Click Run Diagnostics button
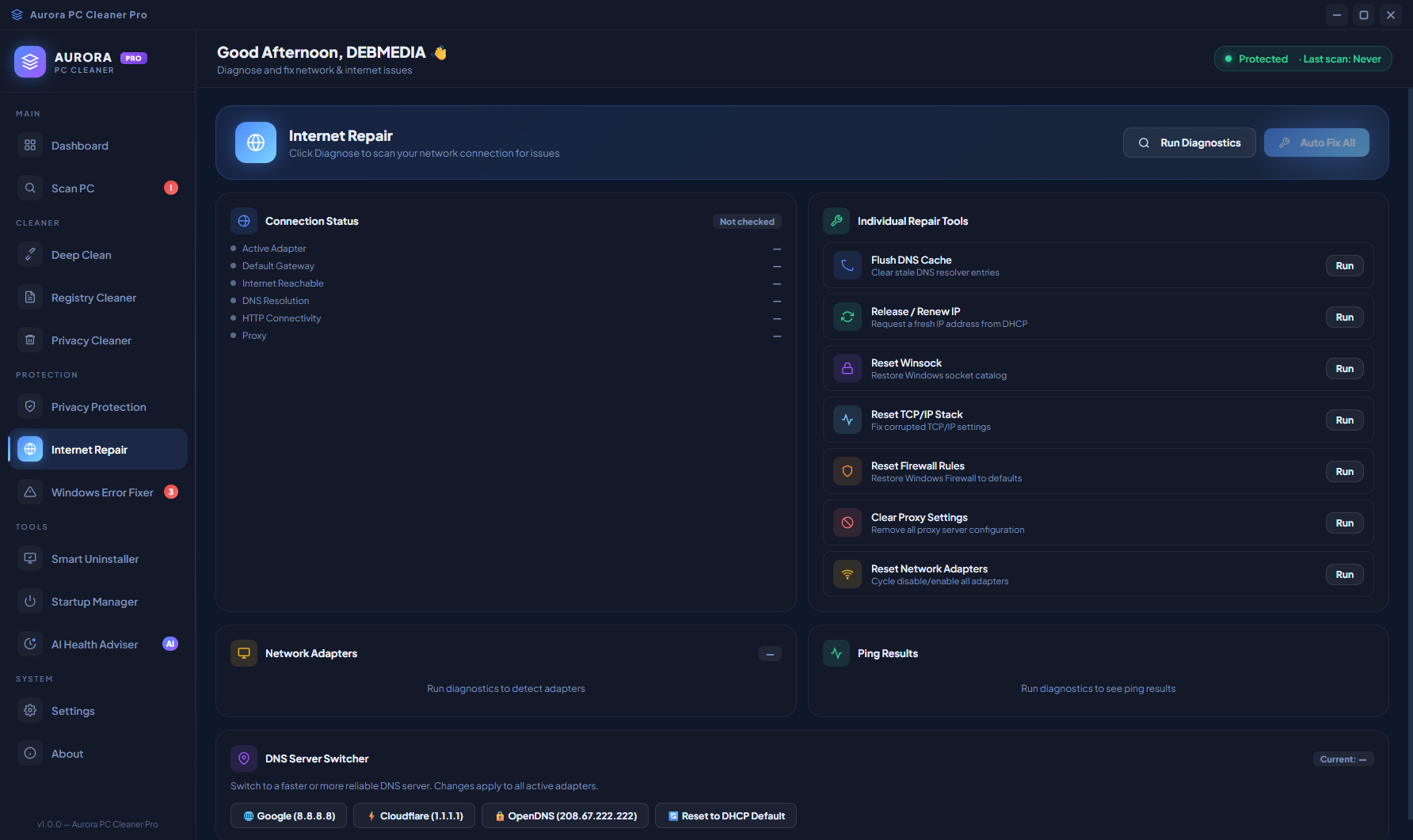Screen dimensions: 1413x840 1189,143
